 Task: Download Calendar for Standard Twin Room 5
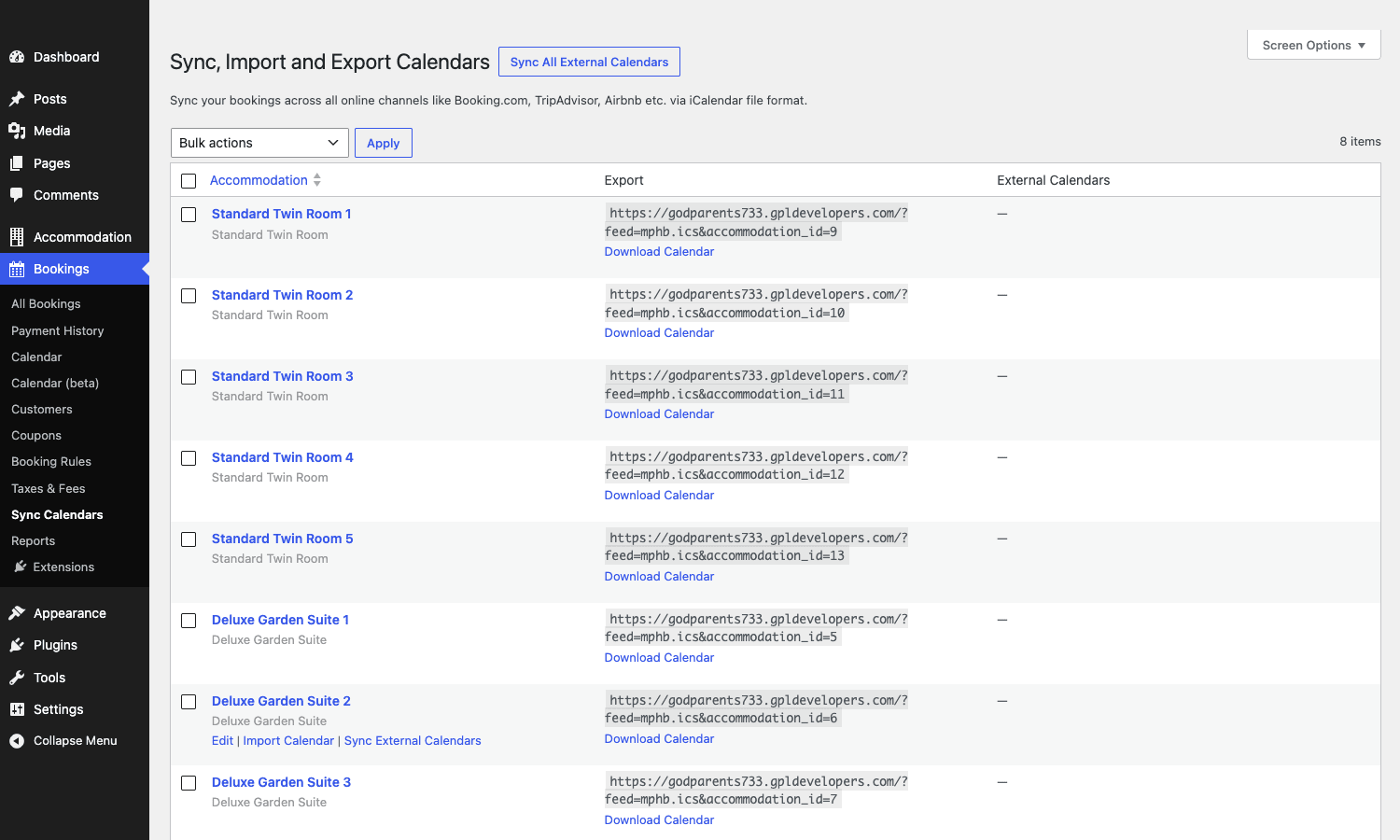tap(659, 577)
